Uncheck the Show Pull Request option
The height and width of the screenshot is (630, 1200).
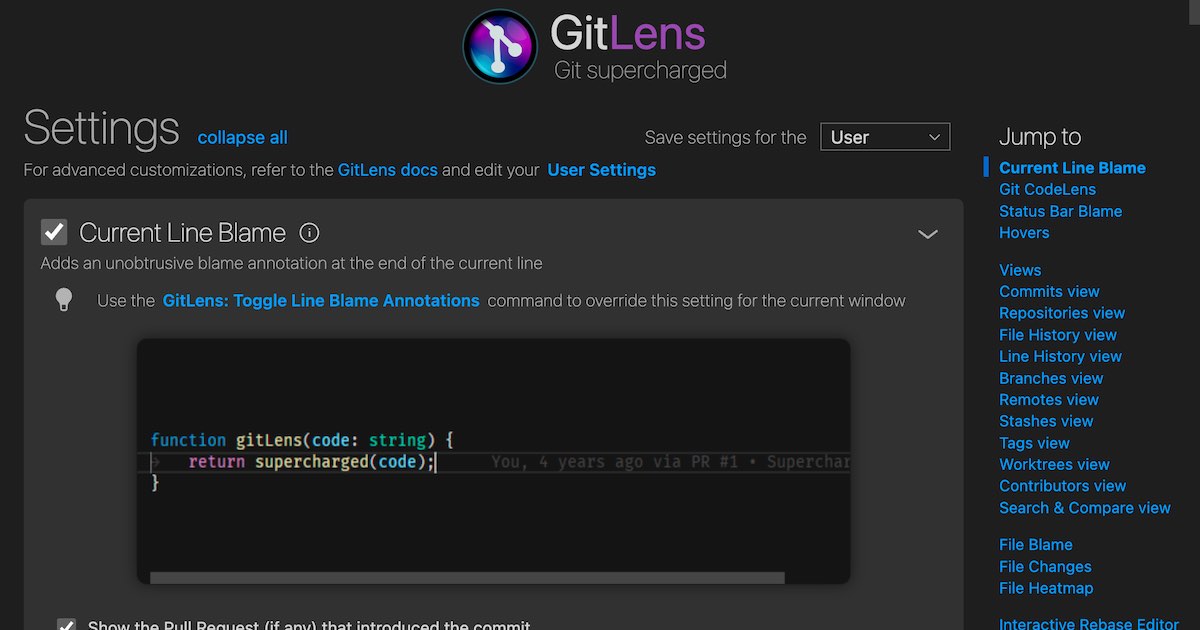tap(66, 624)
